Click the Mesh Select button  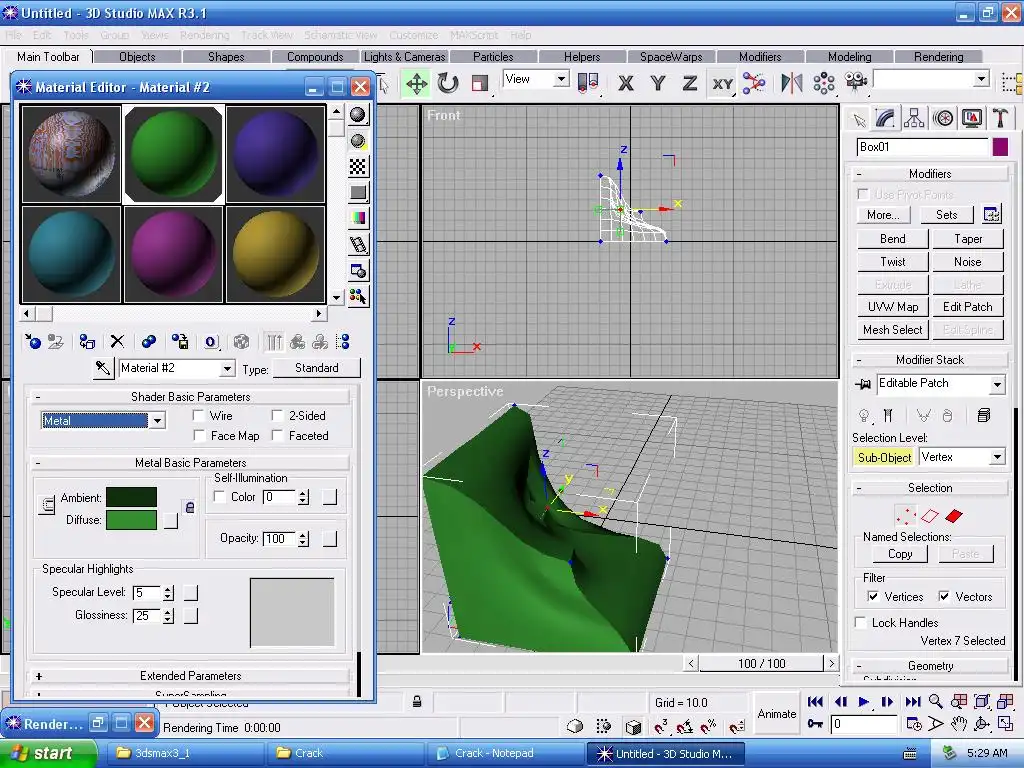click(892, 330)
